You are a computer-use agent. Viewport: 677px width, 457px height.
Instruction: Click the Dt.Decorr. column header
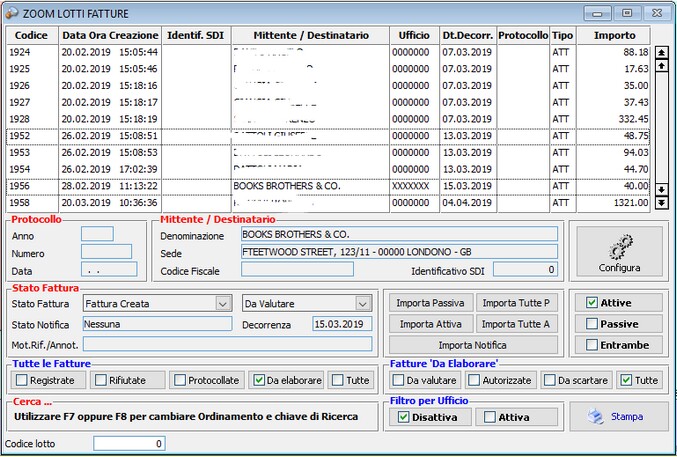[468, 35]
